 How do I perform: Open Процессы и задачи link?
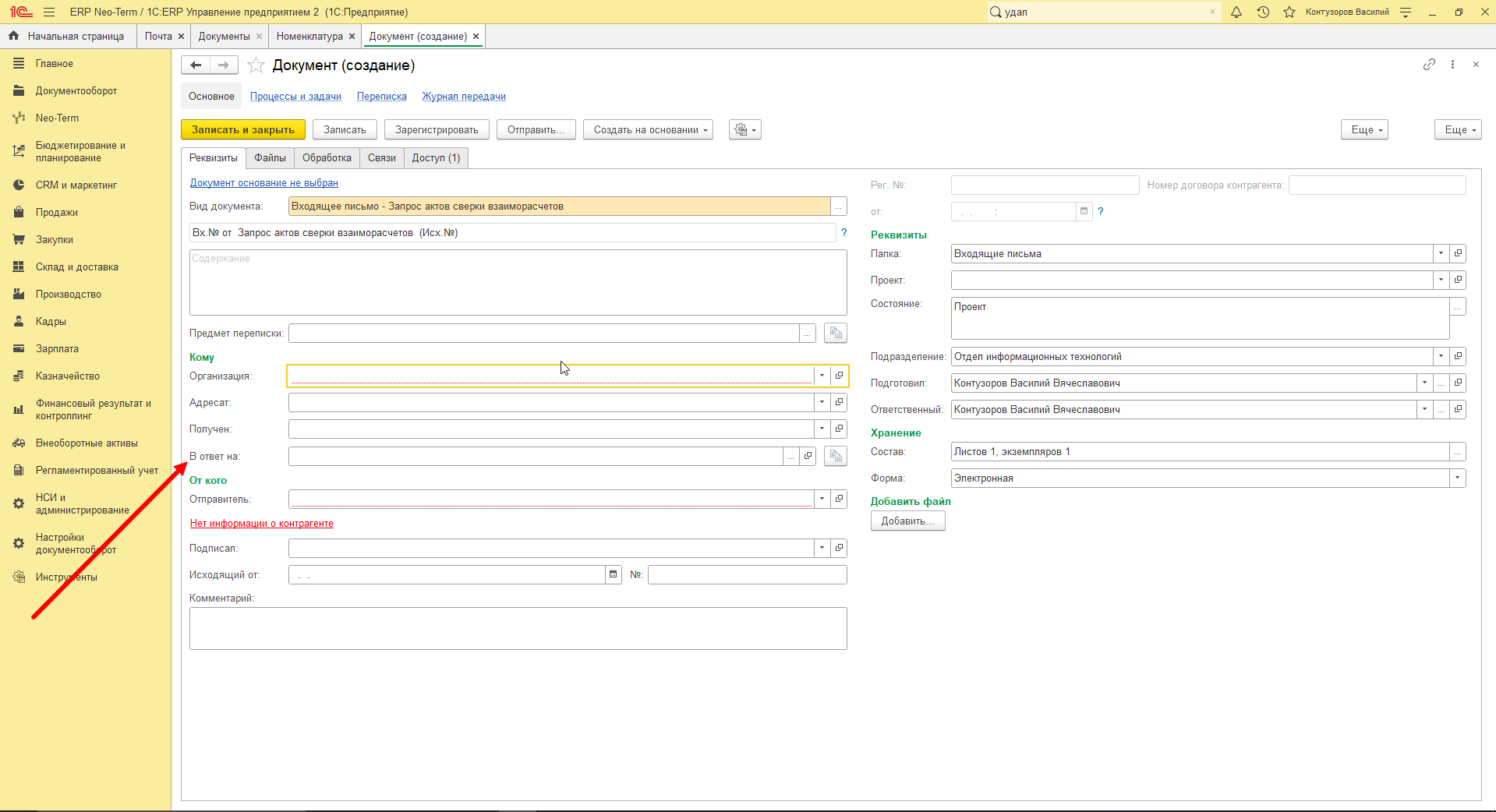point(295,97)
